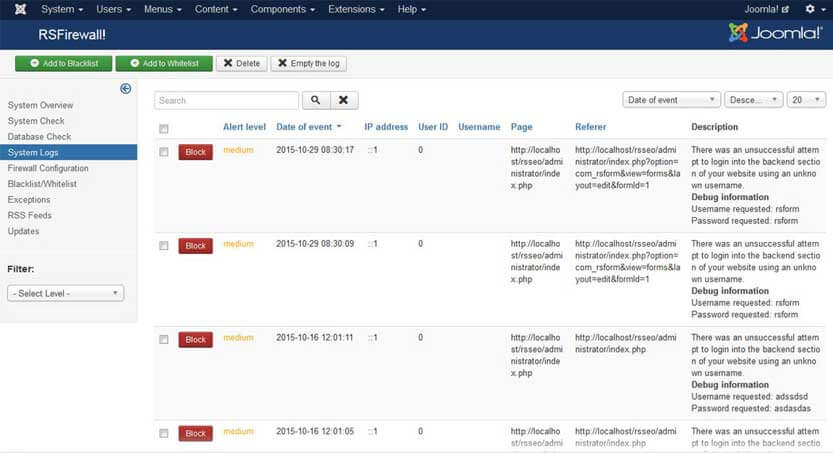Viewport: 833px width, 453px height.
Task: Go to Database Check in sidebar
Action: (39, 136)
